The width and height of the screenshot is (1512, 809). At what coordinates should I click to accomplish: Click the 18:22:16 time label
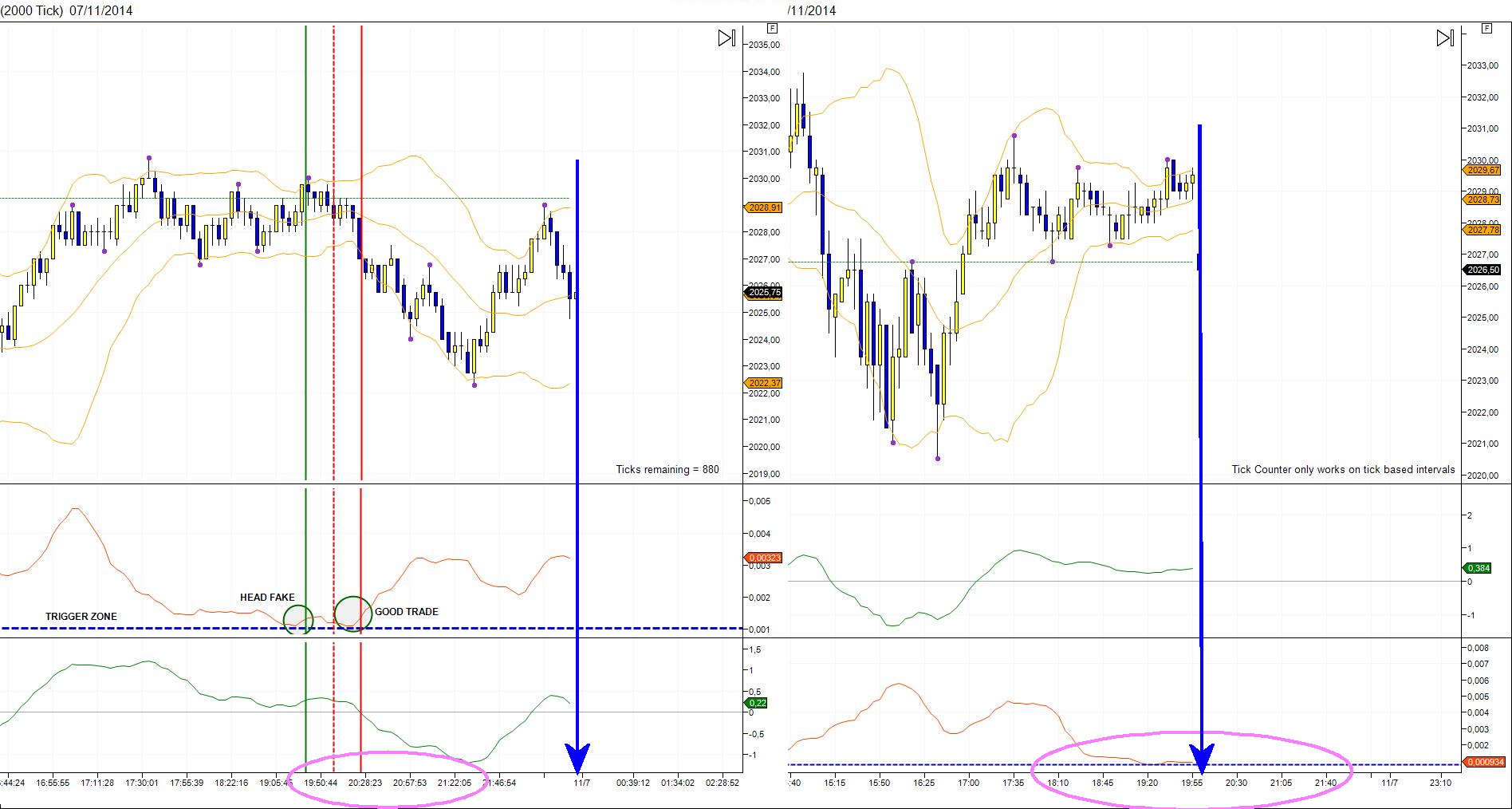coord(231,783)
